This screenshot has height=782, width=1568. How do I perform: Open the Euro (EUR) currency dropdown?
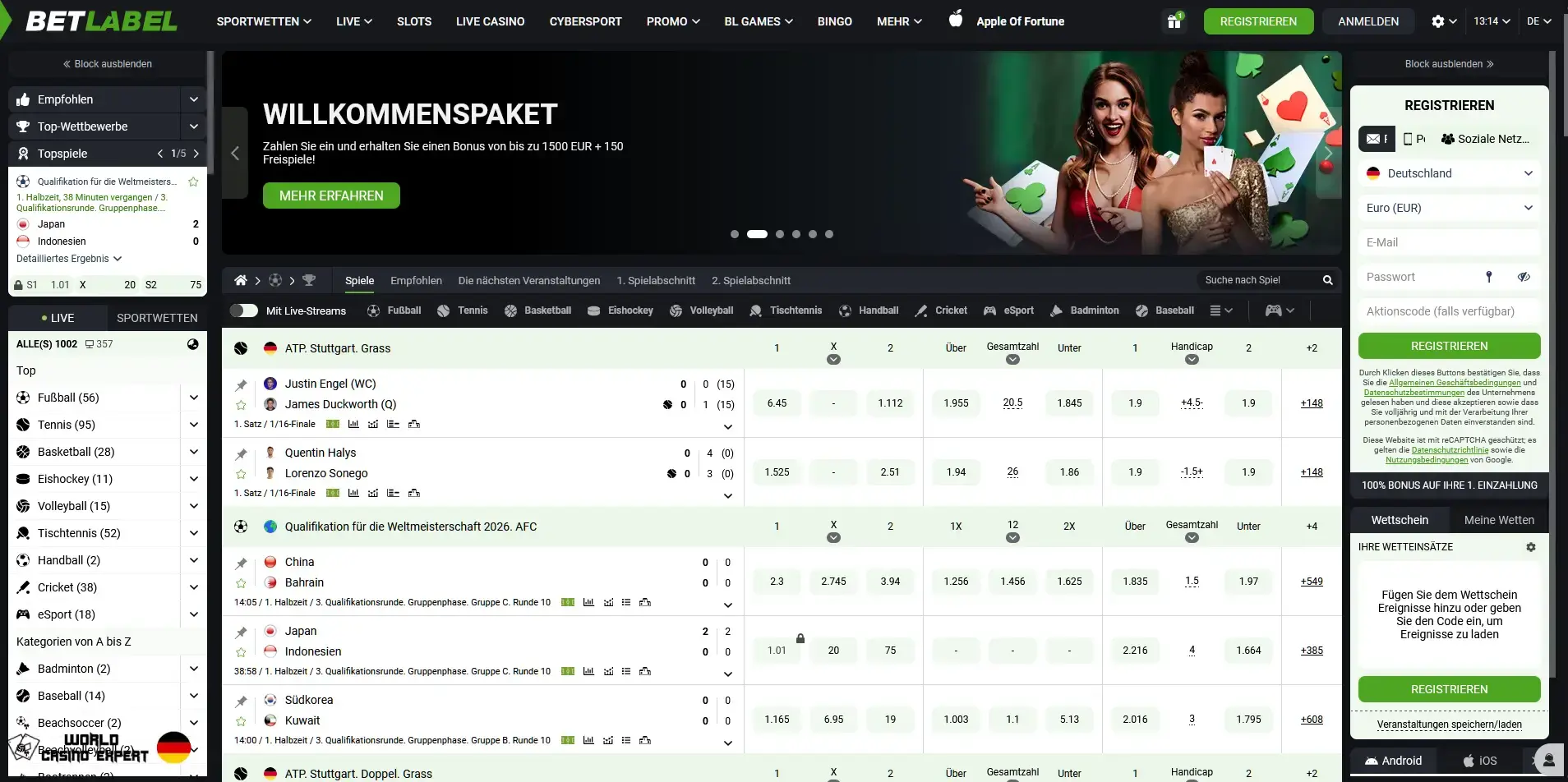click(1449, 208)
